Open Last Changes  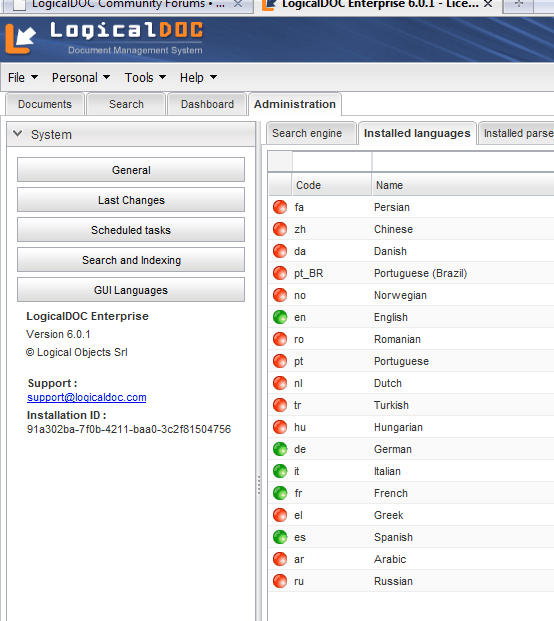point(131,200)
